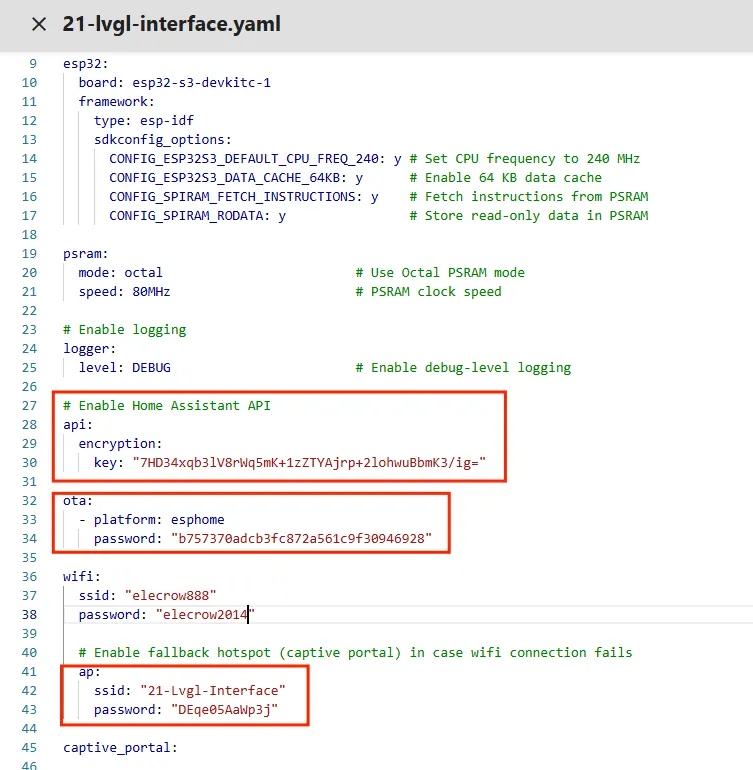Click line number 38 in the gutter

29,614
